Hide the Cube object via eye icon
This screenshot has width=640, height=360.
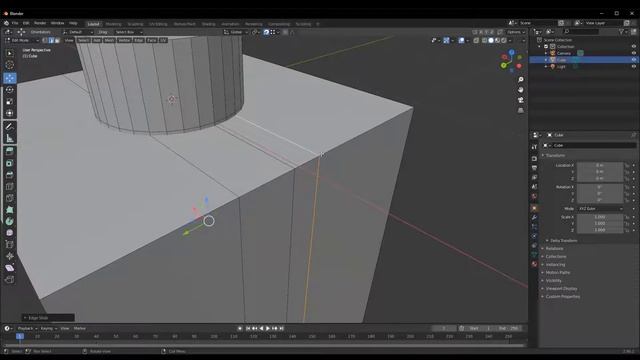tap(633, 60)
